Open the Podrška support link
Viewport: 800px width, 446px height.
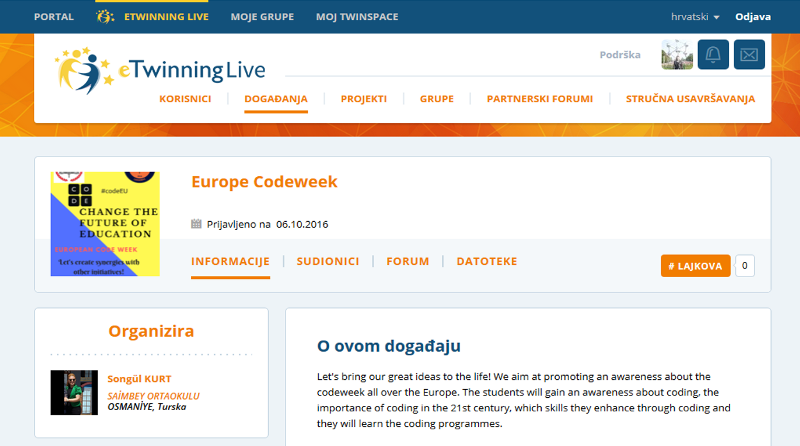(x=620, y=55)
